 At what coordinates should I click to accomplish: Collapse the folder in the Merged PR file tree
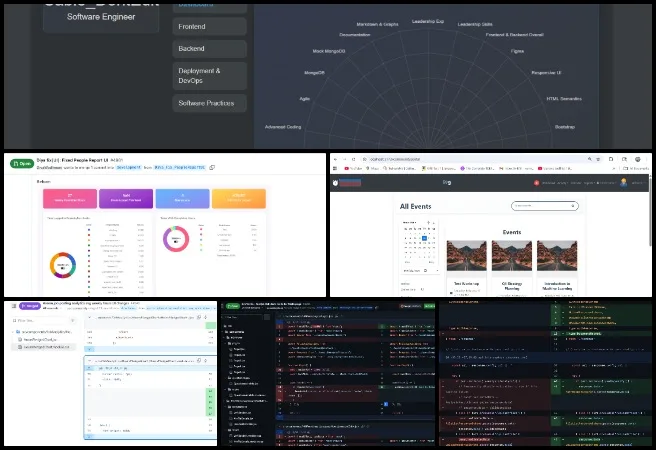click(x=13, y=332)
